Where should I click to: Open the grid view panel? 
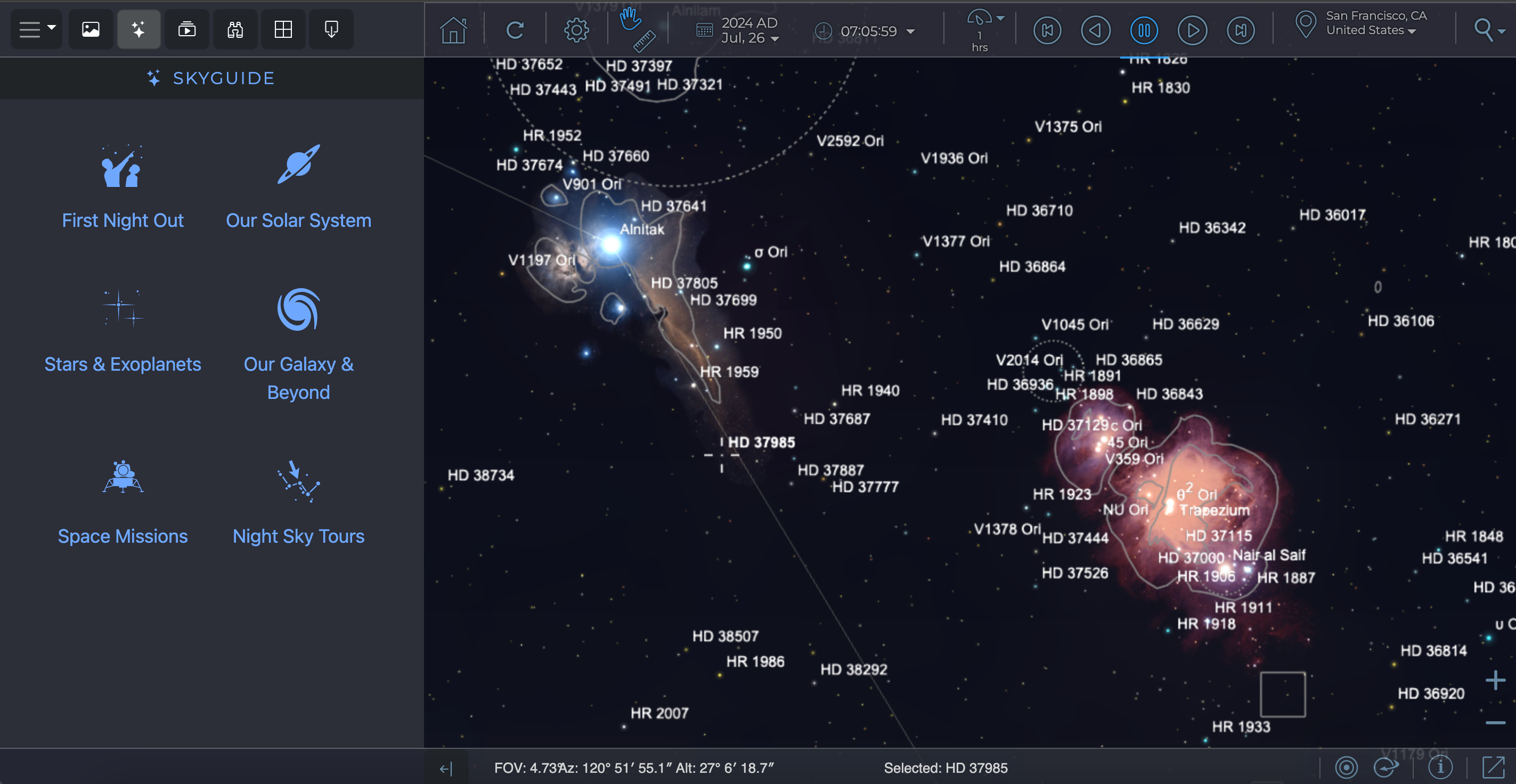[283, 29]
